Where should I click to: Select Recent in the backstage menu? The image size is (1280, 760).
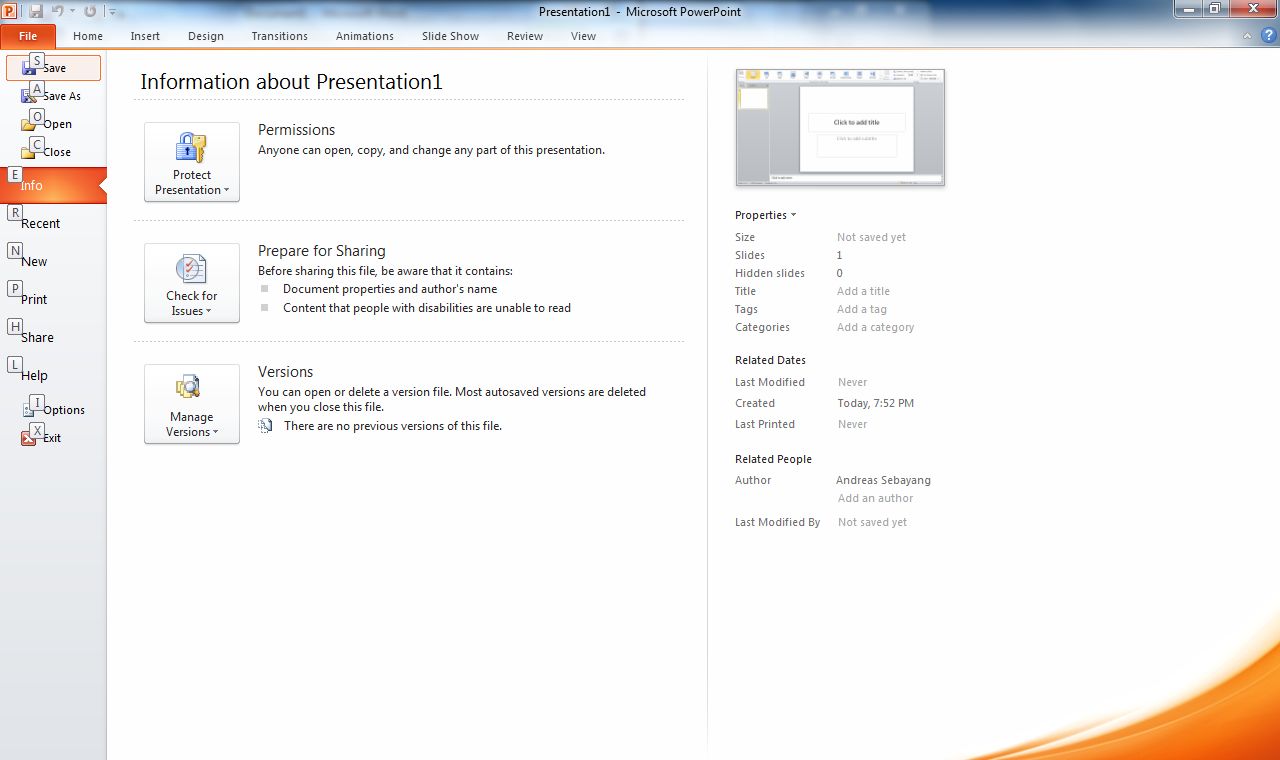point(41,224)
